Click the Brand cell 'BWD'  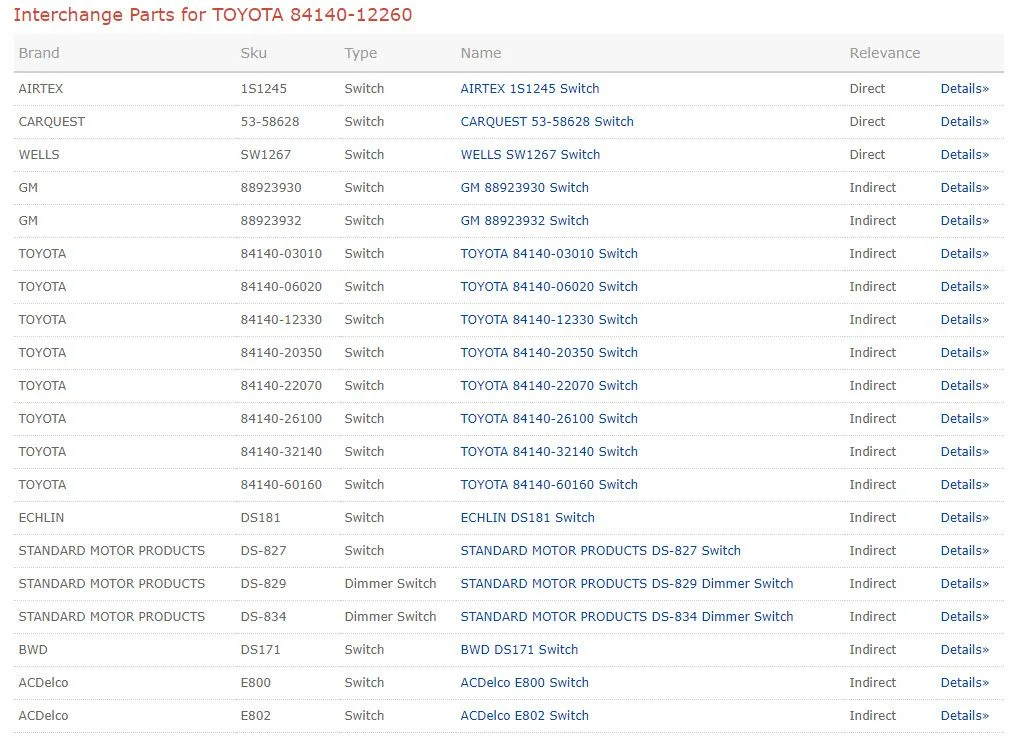point(33,650)
